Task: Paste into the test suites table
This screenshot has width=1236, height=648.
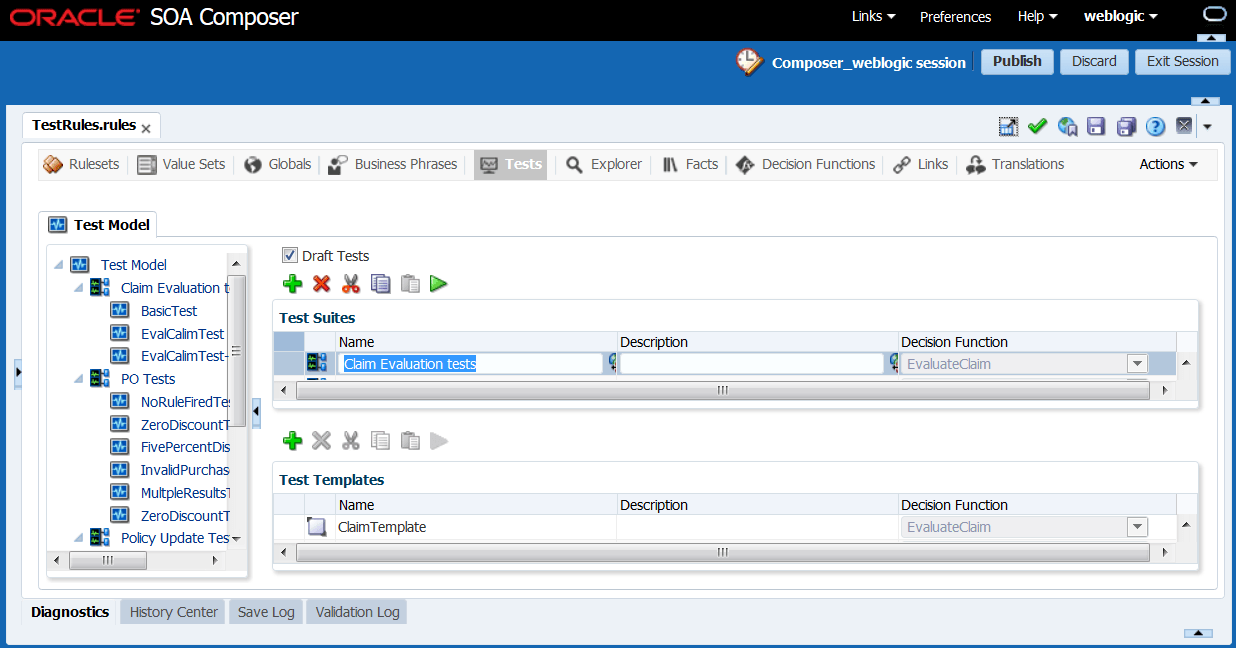Action: 409,284
